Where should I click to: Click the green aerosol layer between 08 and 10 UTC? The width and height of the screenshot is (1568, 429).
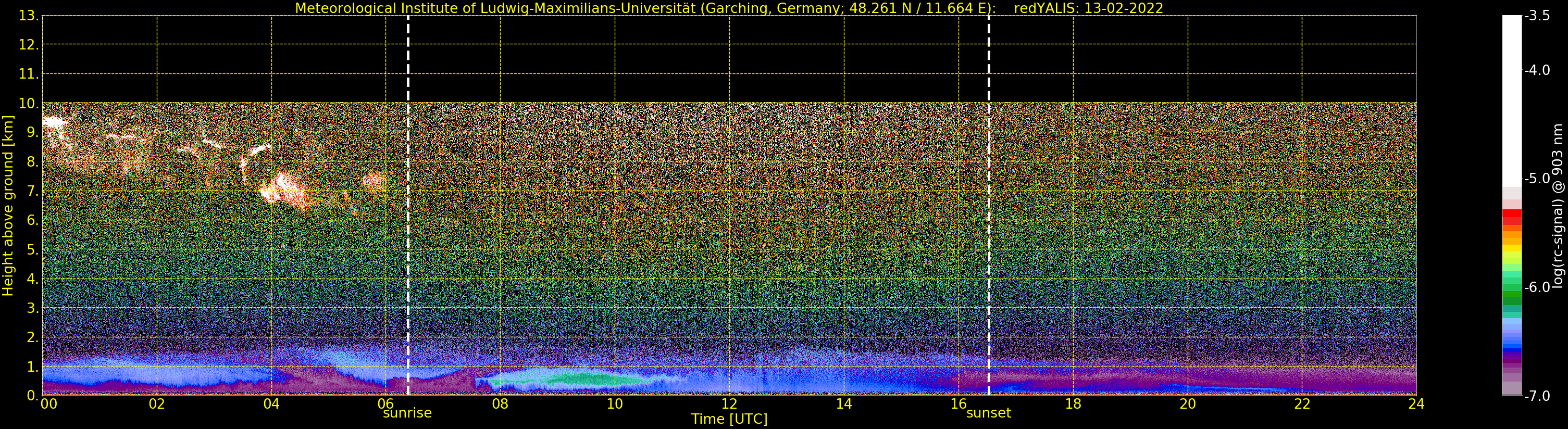[566, 378]
